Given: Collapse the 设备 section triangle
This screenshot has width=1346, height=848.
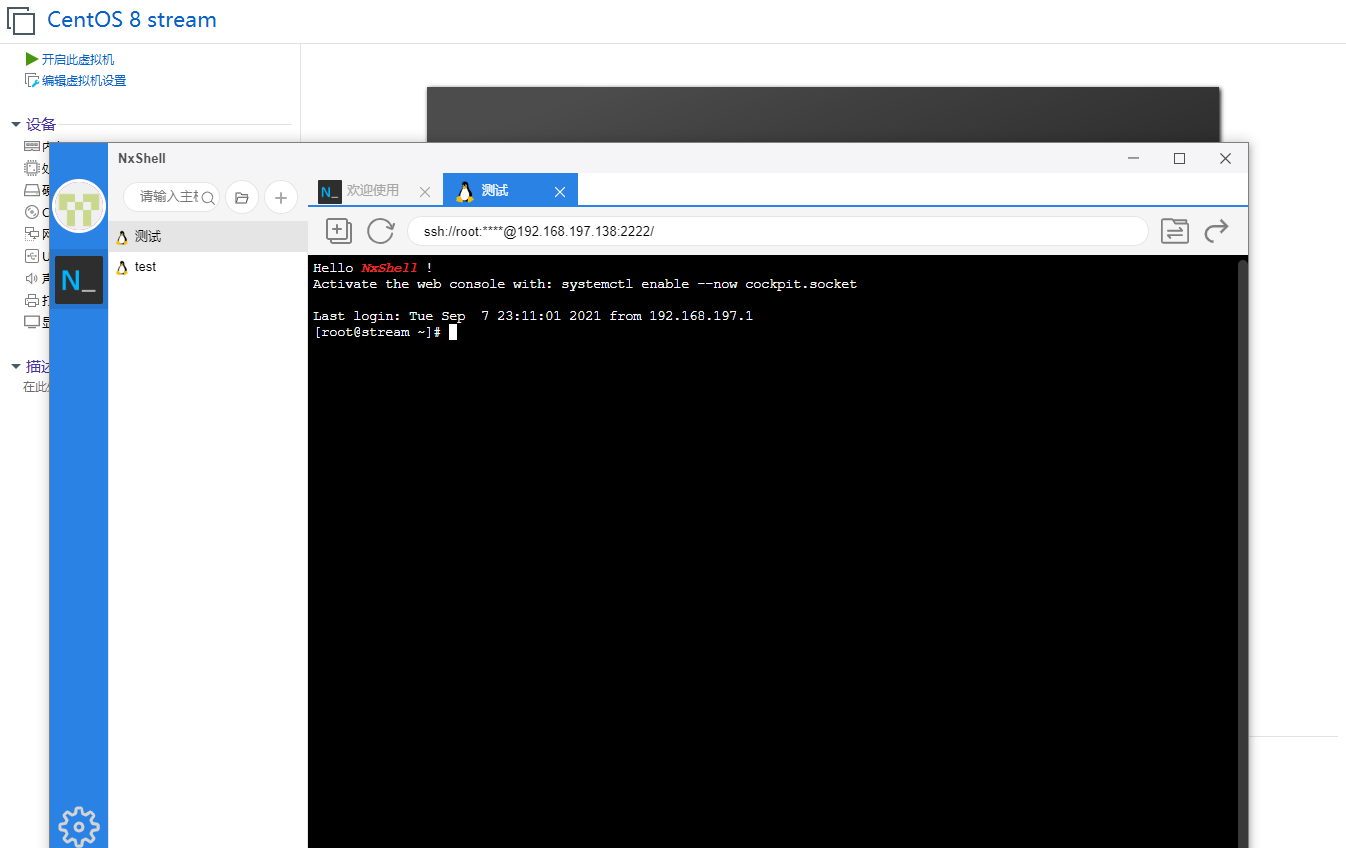Looking at the screenshot, I should click(x=17, y=123).
